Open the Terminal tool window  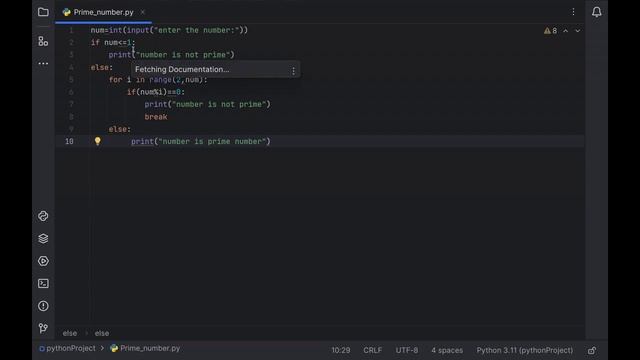43,283
